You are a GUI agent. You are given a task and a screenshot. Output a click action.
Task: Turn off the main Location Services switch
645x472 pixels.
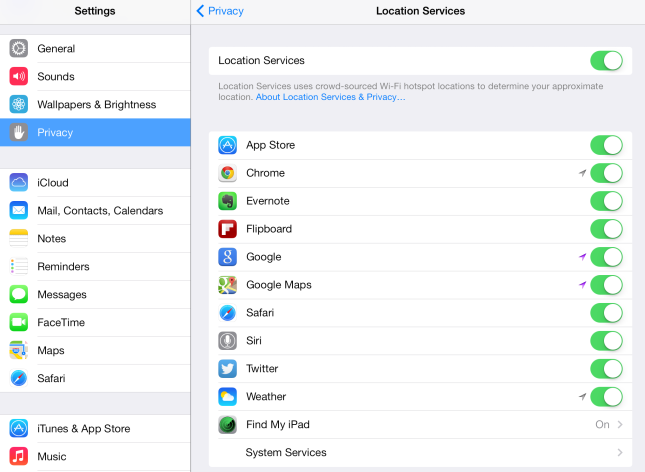pos(606,61)
